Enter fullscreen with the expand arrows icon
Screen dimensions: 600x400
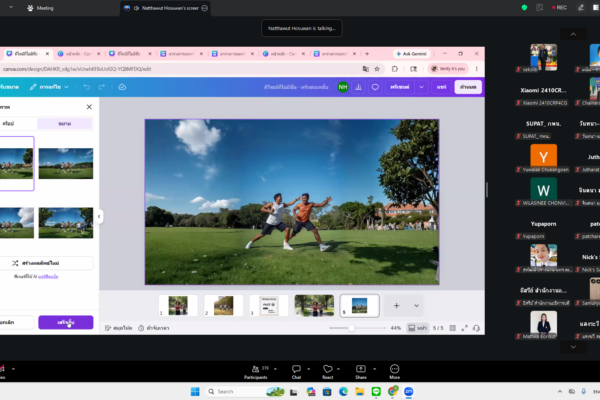pyautogui.click(x=465, y=328)
